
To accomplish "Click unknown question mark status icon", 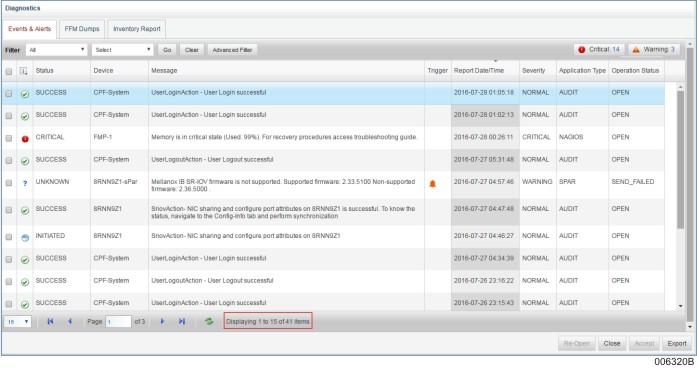I will coord(25,183).
